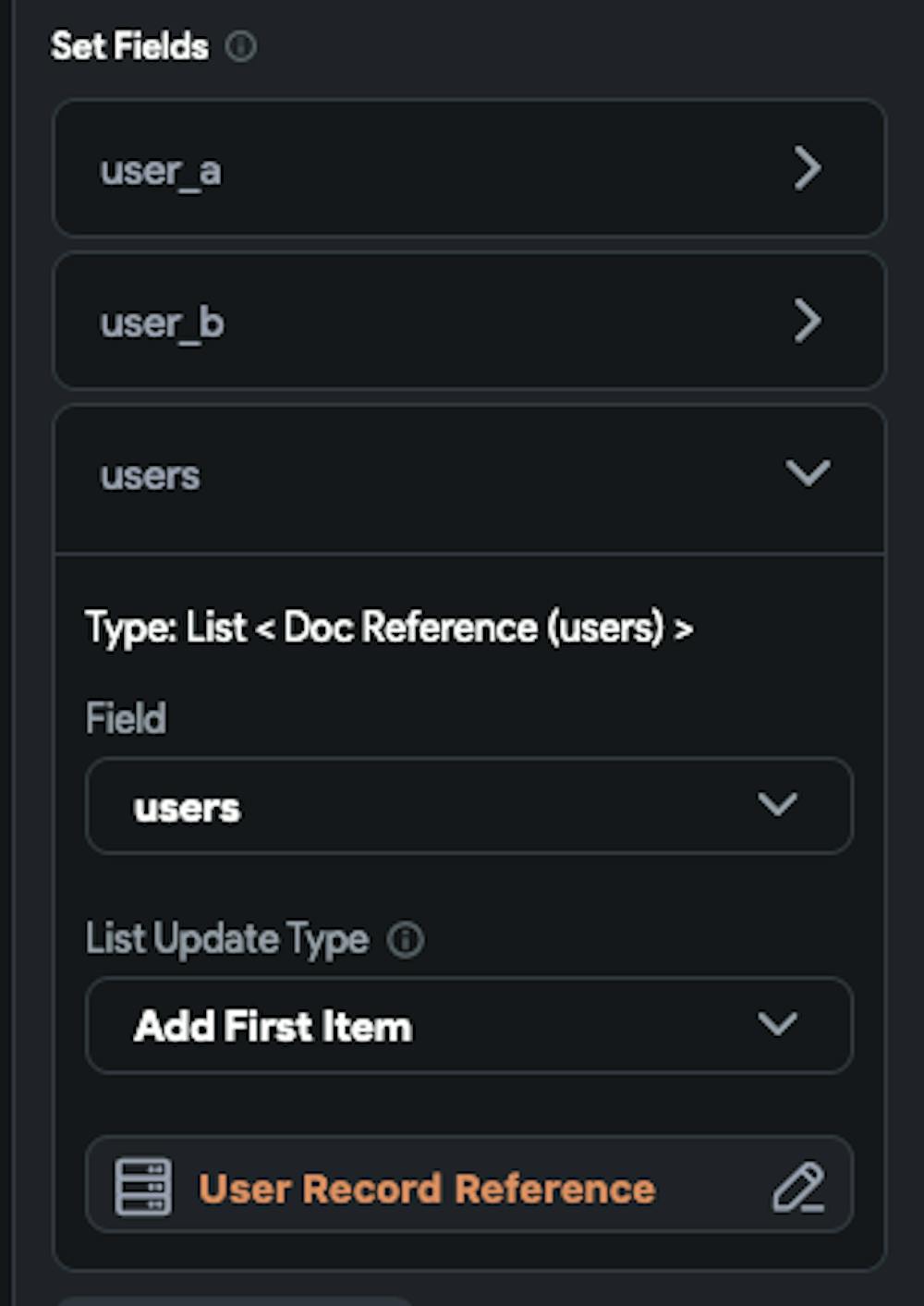The image size is (924, 1306).
Task: Change Add First Item selection
Action: point(468,1024)
